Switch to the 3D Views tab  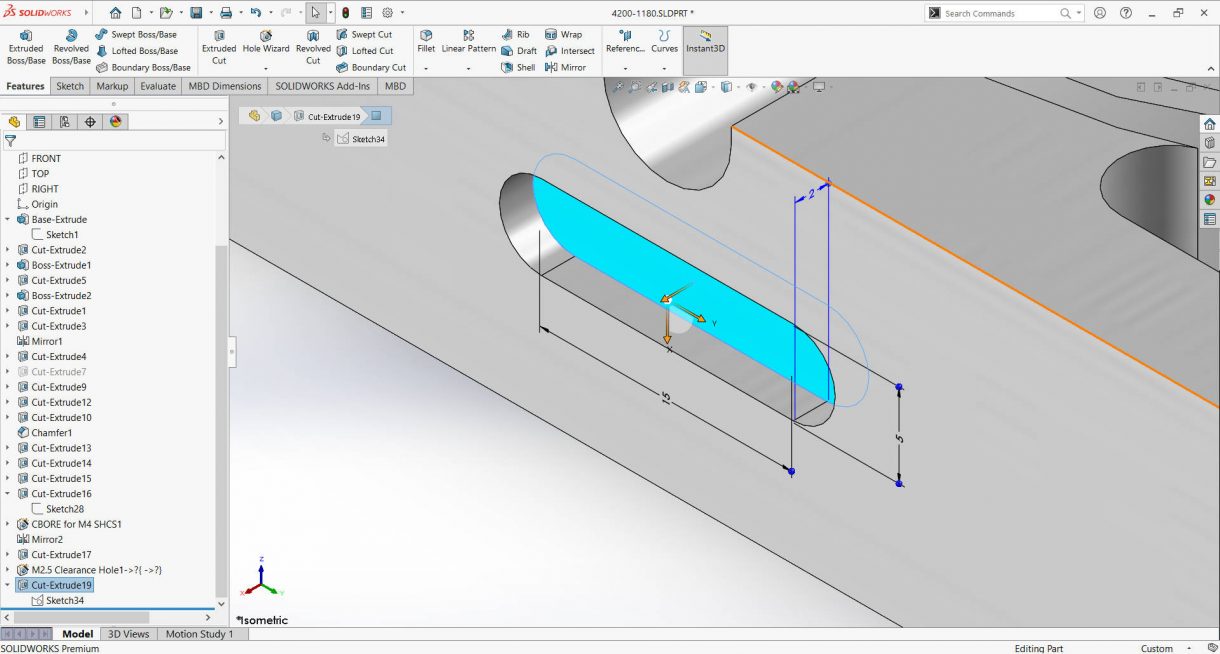(x=128, y=634)
